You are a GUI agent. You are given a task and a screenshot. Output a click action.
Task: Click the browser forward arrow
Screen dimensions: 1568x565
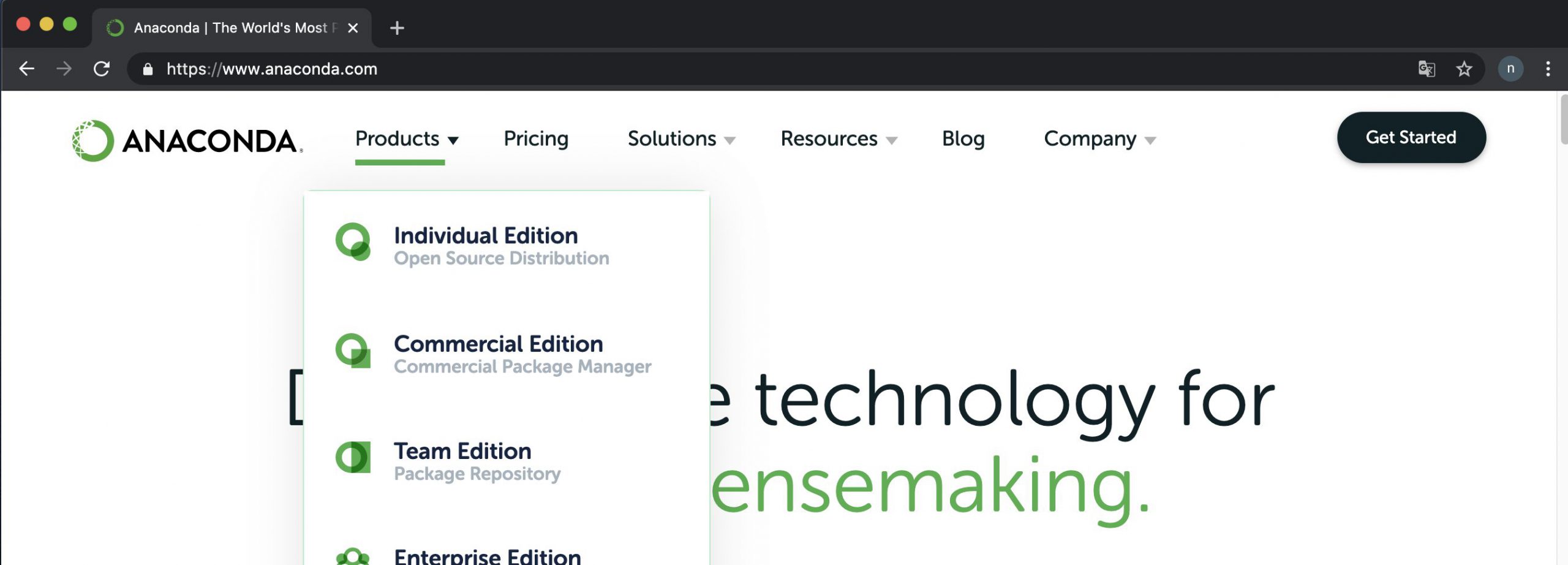64,69
